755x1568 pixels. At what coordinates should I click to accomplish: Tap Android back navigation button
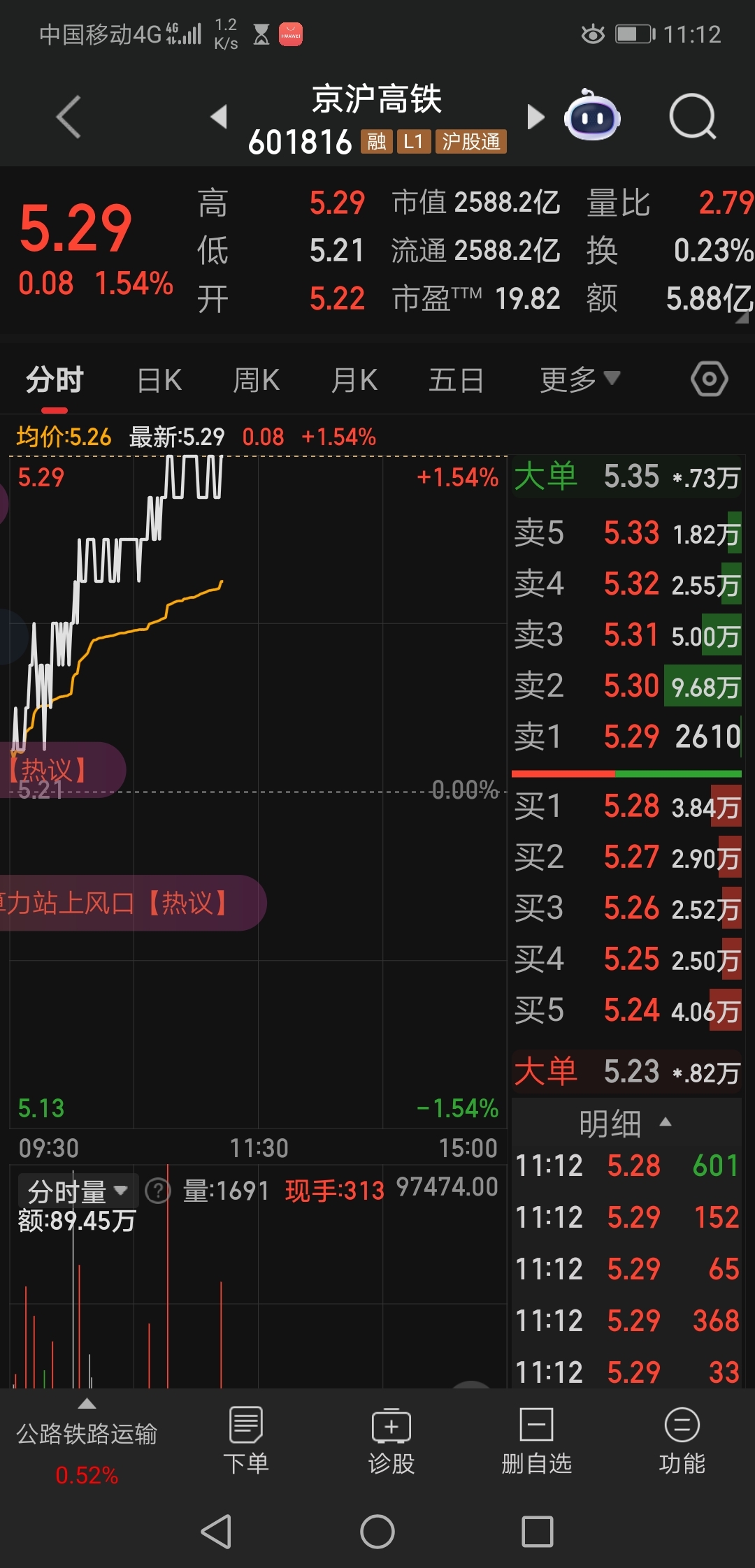click(216, 1532)
